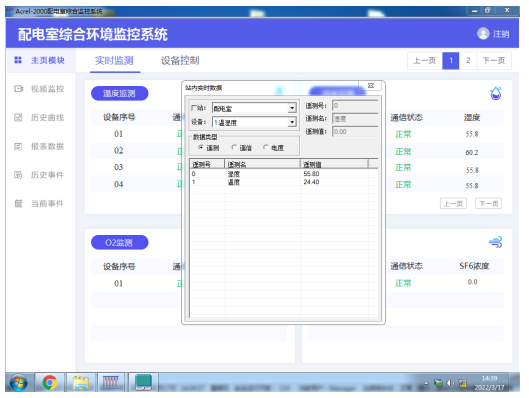
Task: Click device 01 in the O2监测 table
Action: [x=118, y=283]
